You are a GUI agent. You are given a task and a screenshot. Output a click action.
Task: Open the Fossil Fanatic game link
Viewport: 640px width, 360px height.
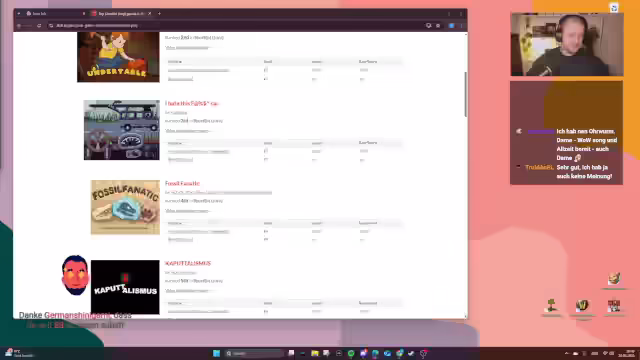tap(182, 183)
